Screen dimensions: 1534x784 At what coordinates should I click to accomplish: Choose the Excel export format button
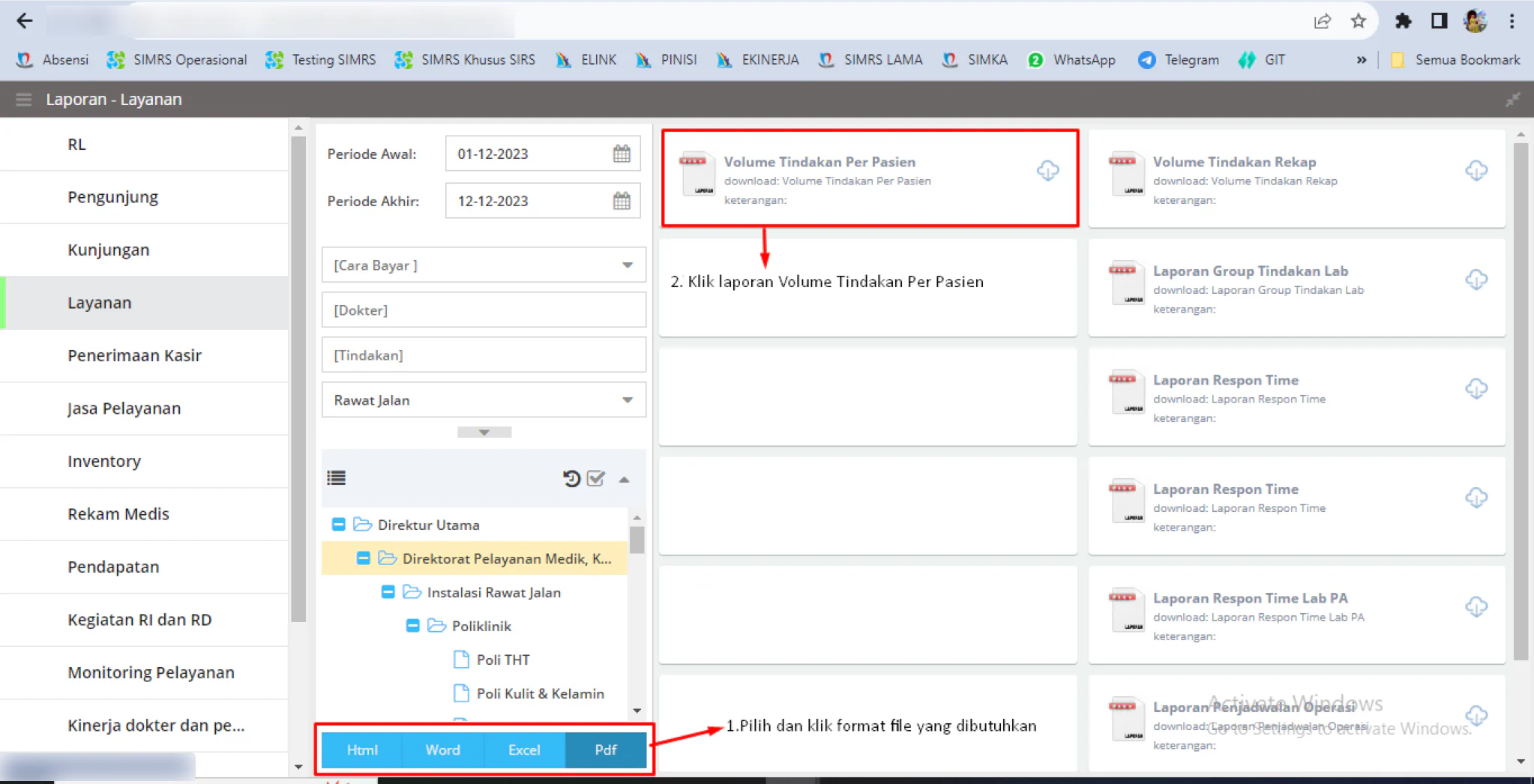point(524,750)
